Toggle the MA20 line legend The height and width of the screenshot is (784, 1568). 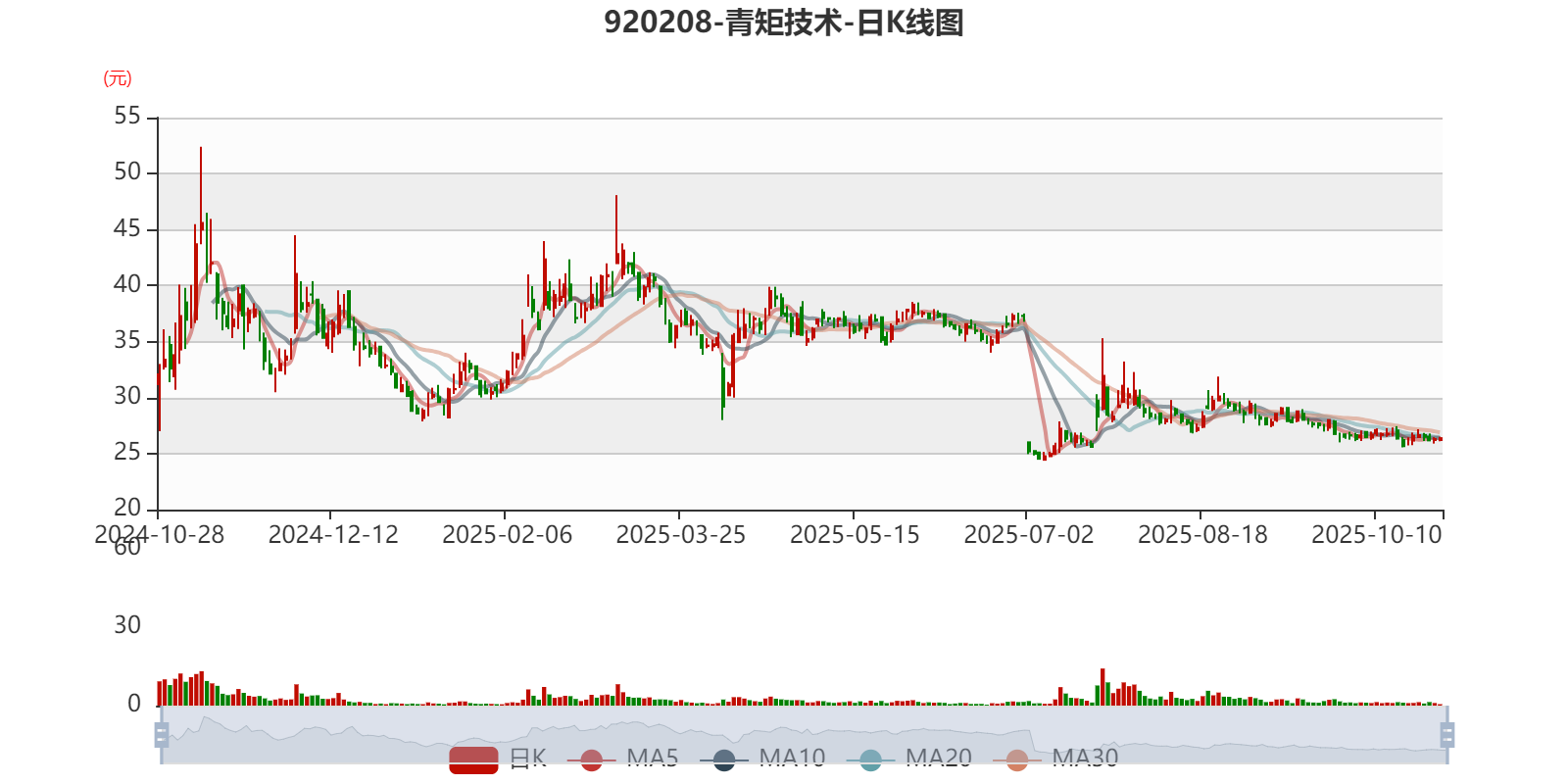[x=909, y=759]
